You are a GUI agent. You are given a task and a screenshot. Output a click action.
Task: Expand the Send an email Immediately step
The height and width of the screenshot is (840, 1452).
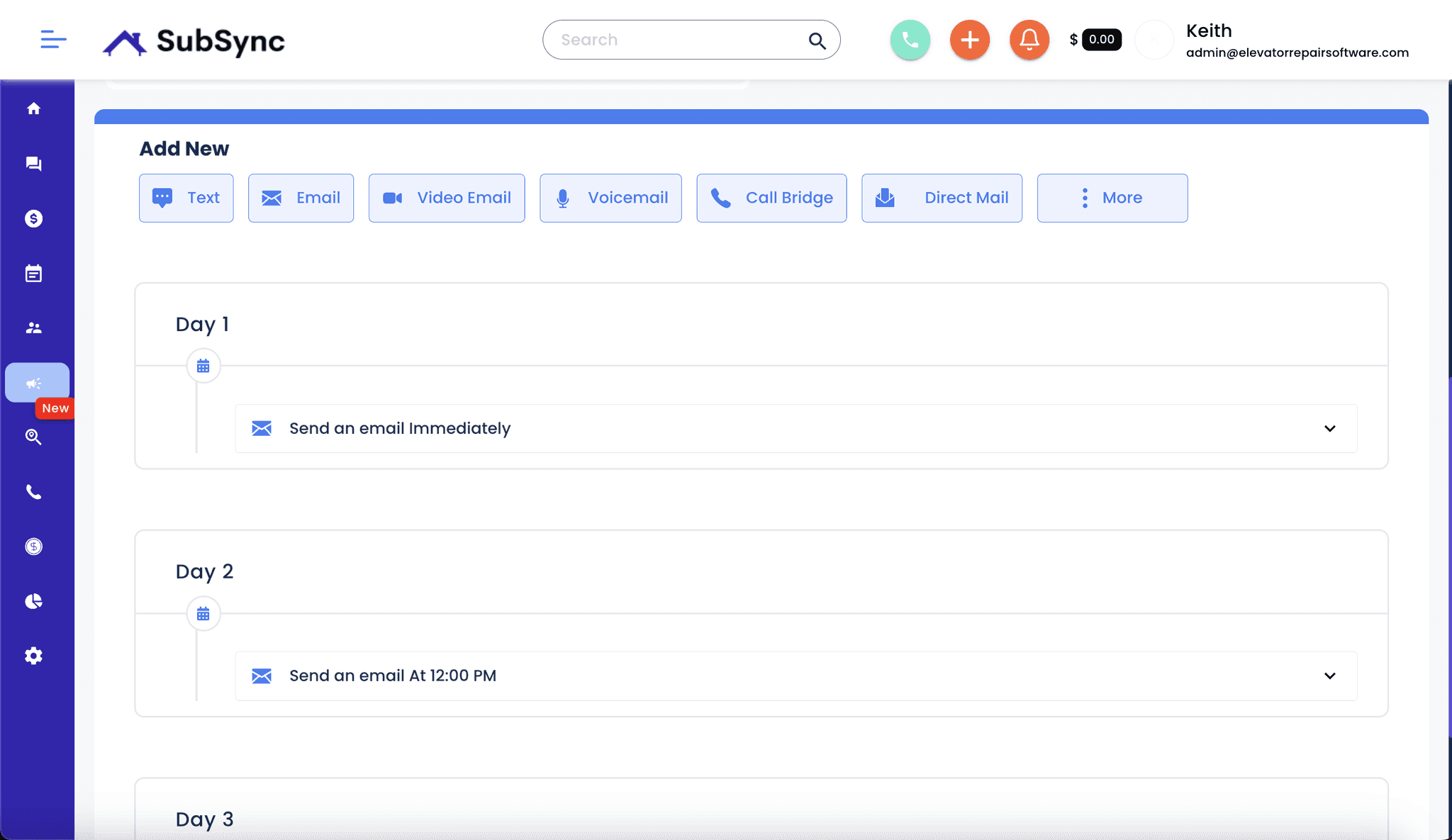[1329, 428]
